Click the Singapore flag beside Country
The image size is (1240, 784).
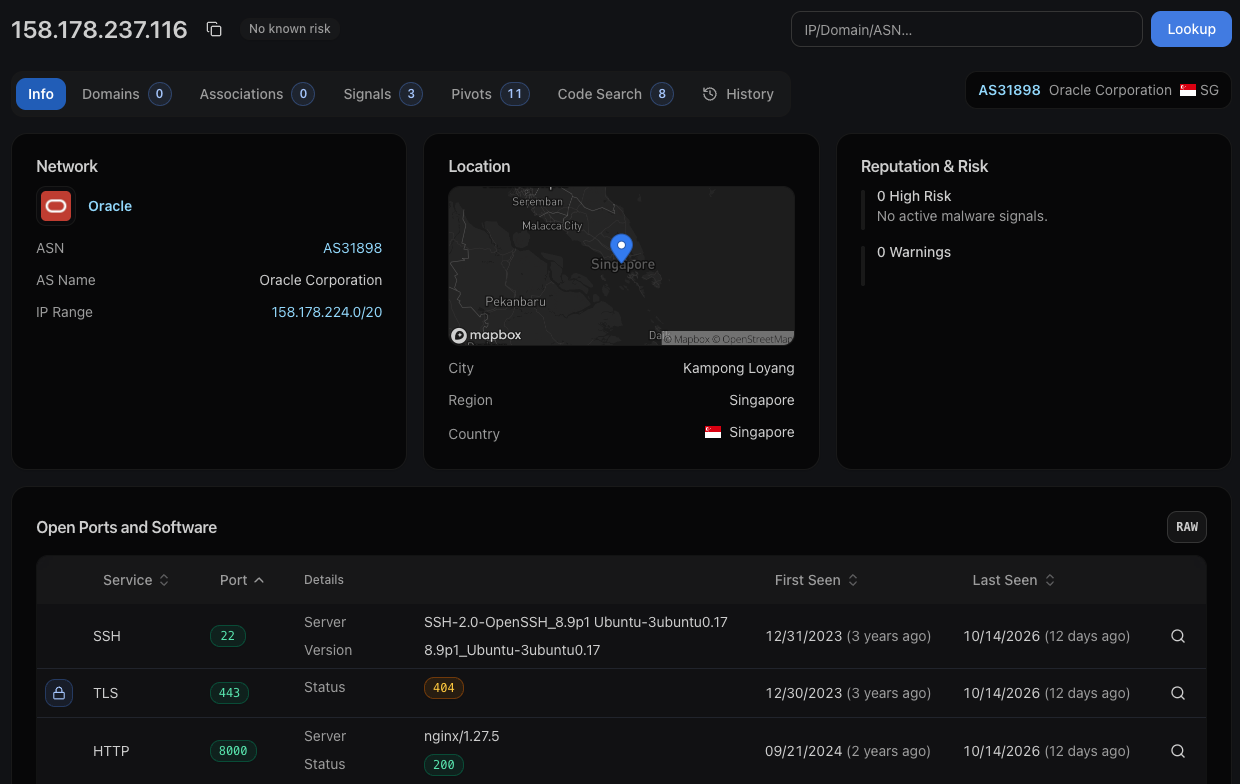click(713, 432)
